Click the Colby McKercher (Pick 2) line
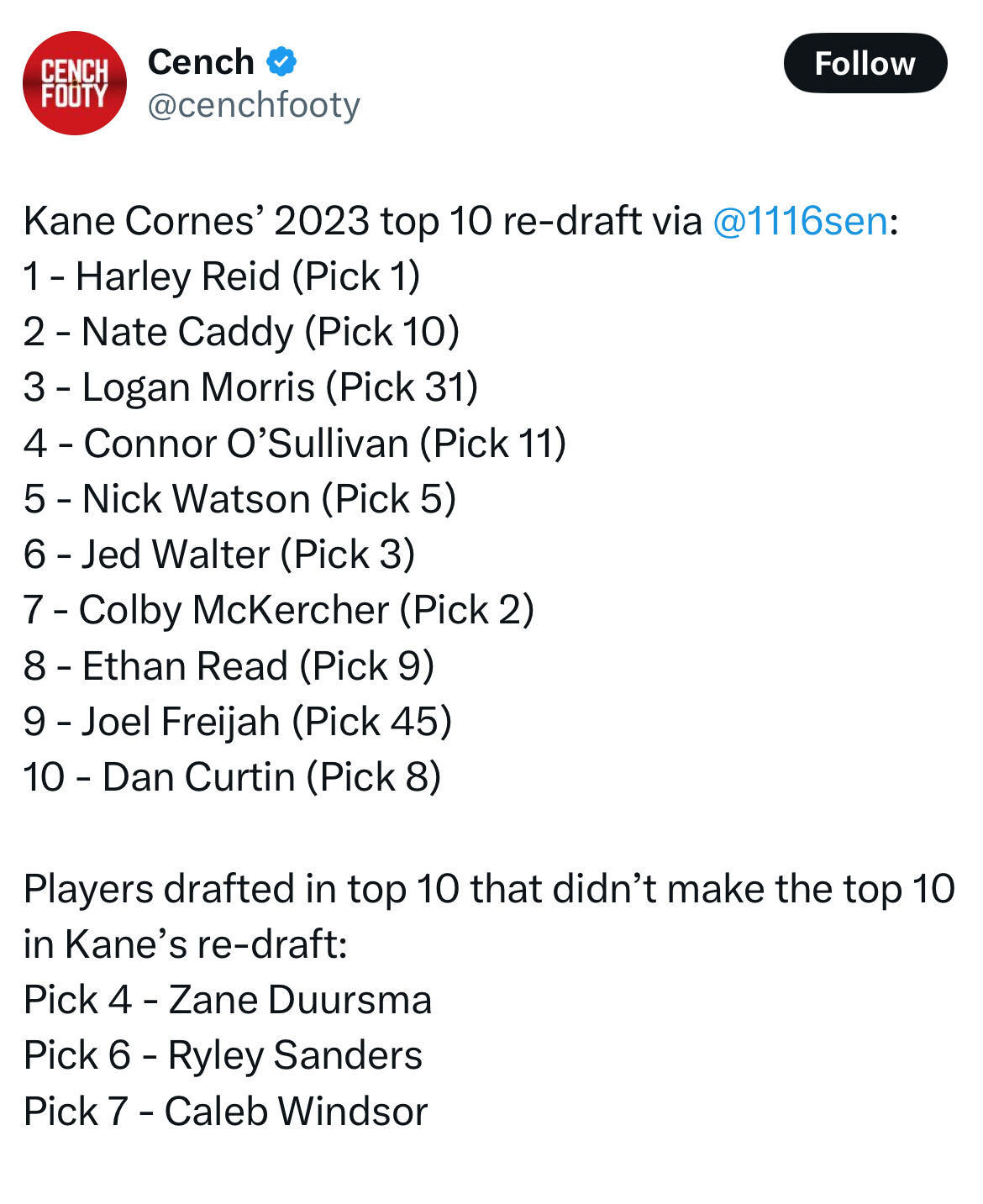The image size is (983, 1204). click(279, 610)
